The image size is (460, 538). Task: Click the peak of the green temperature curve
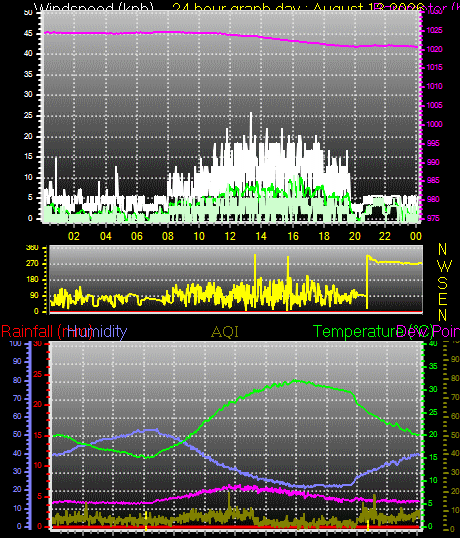coord(296,381)
